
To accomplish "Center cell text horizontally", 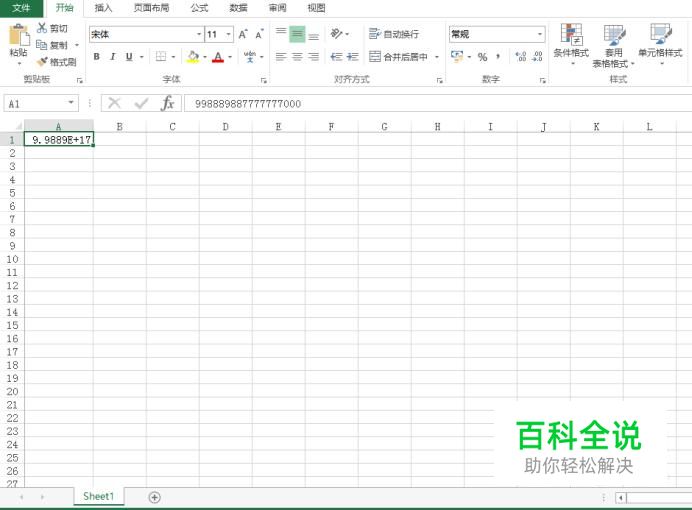I will pyautogui.click(x=297, y=56).
